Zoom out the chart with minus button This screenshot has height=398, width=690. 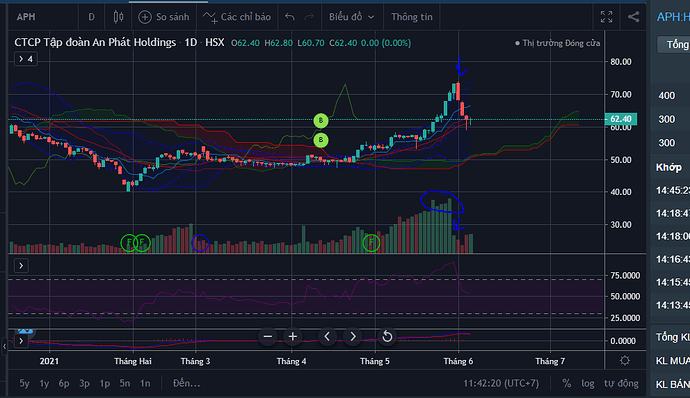(268, 337)
